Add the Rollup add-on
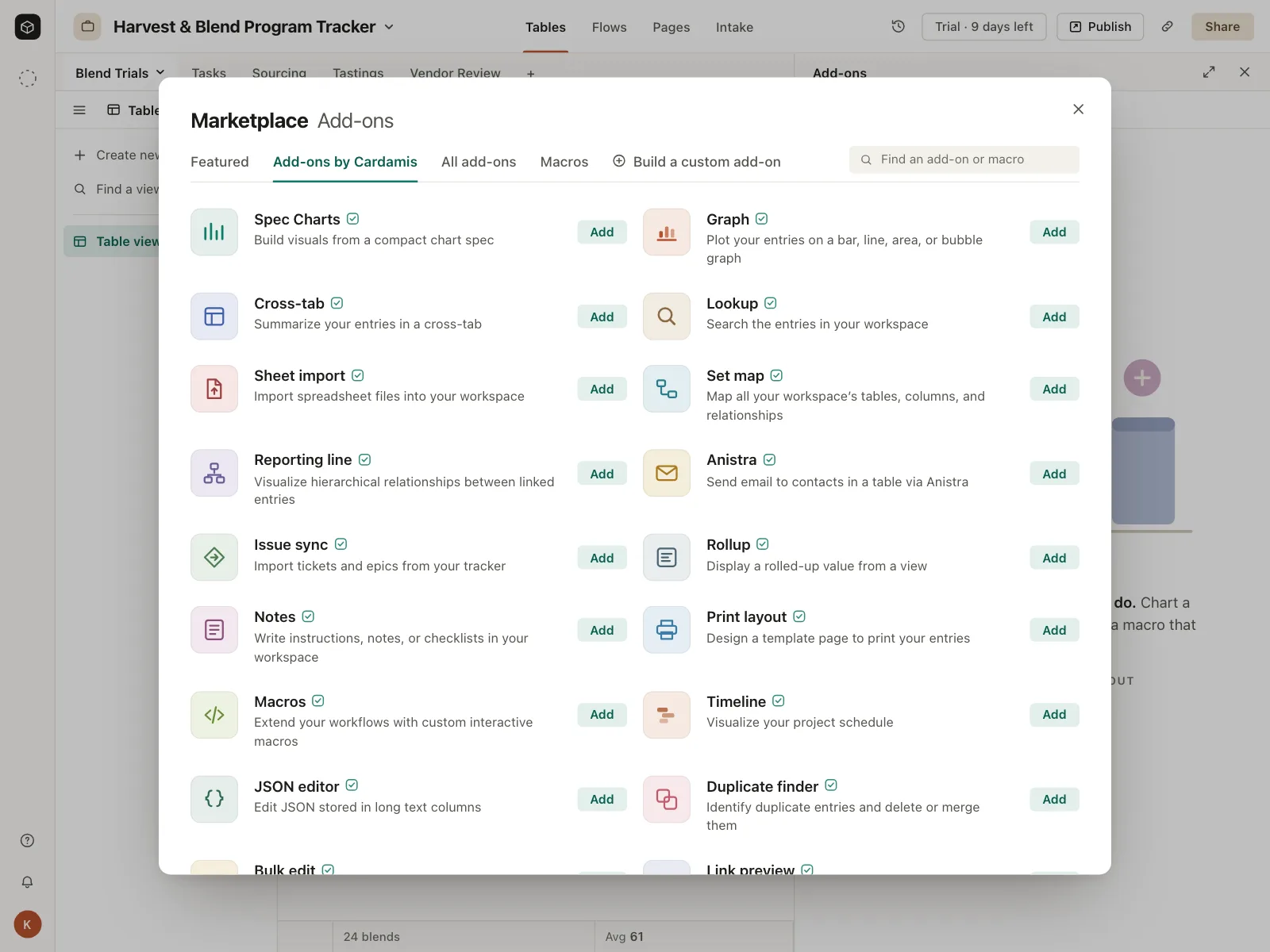 coord(1055,558)
